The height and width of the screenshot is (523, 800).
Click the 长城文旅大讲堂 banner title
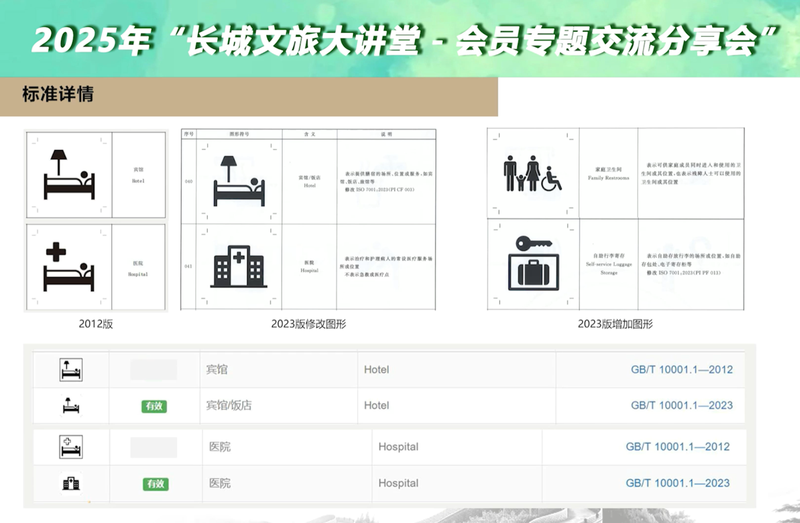pos(403,40)
